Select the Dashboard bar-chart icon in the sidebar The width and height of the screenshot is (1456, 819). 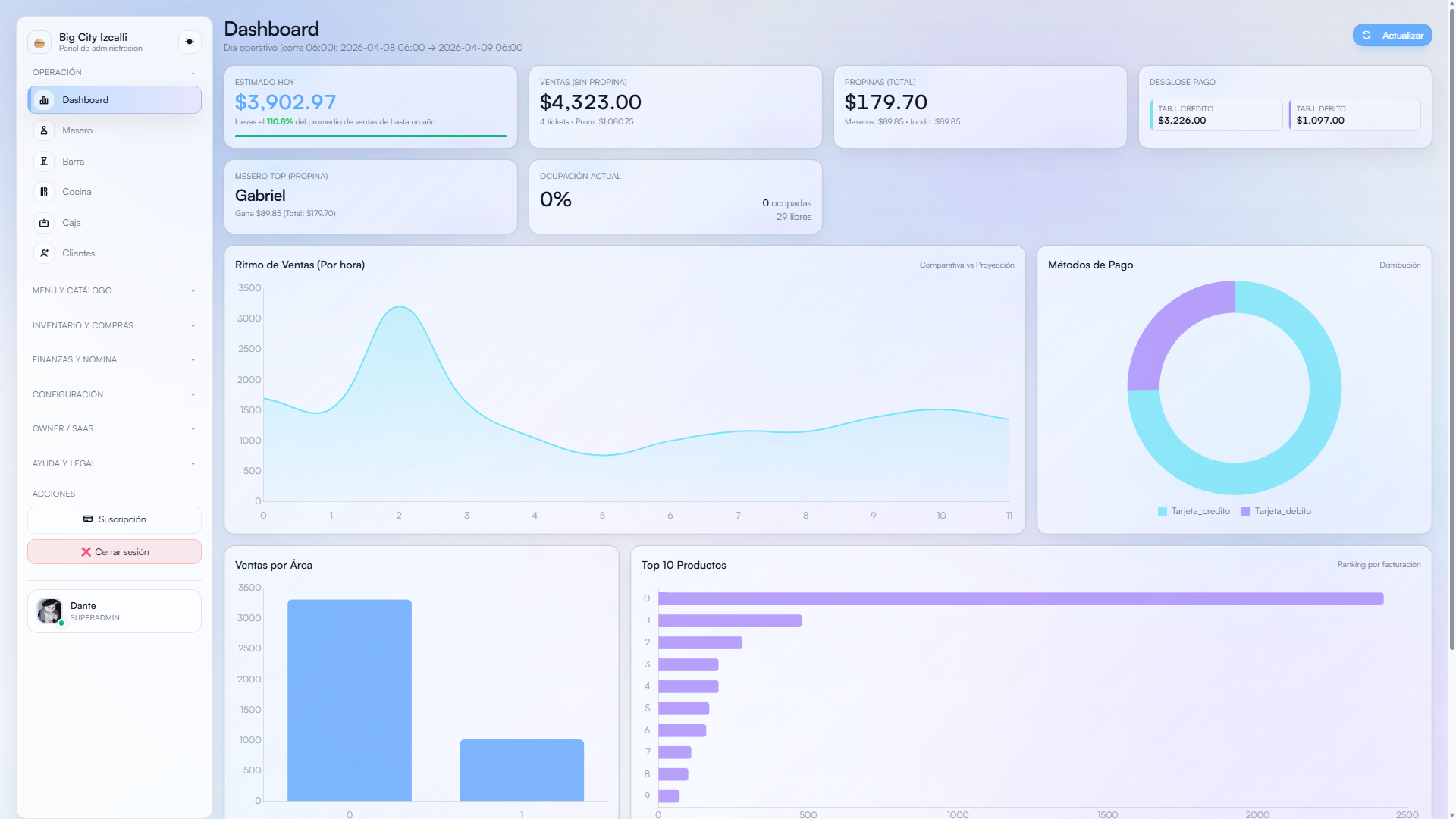click(x=45, y=99)
